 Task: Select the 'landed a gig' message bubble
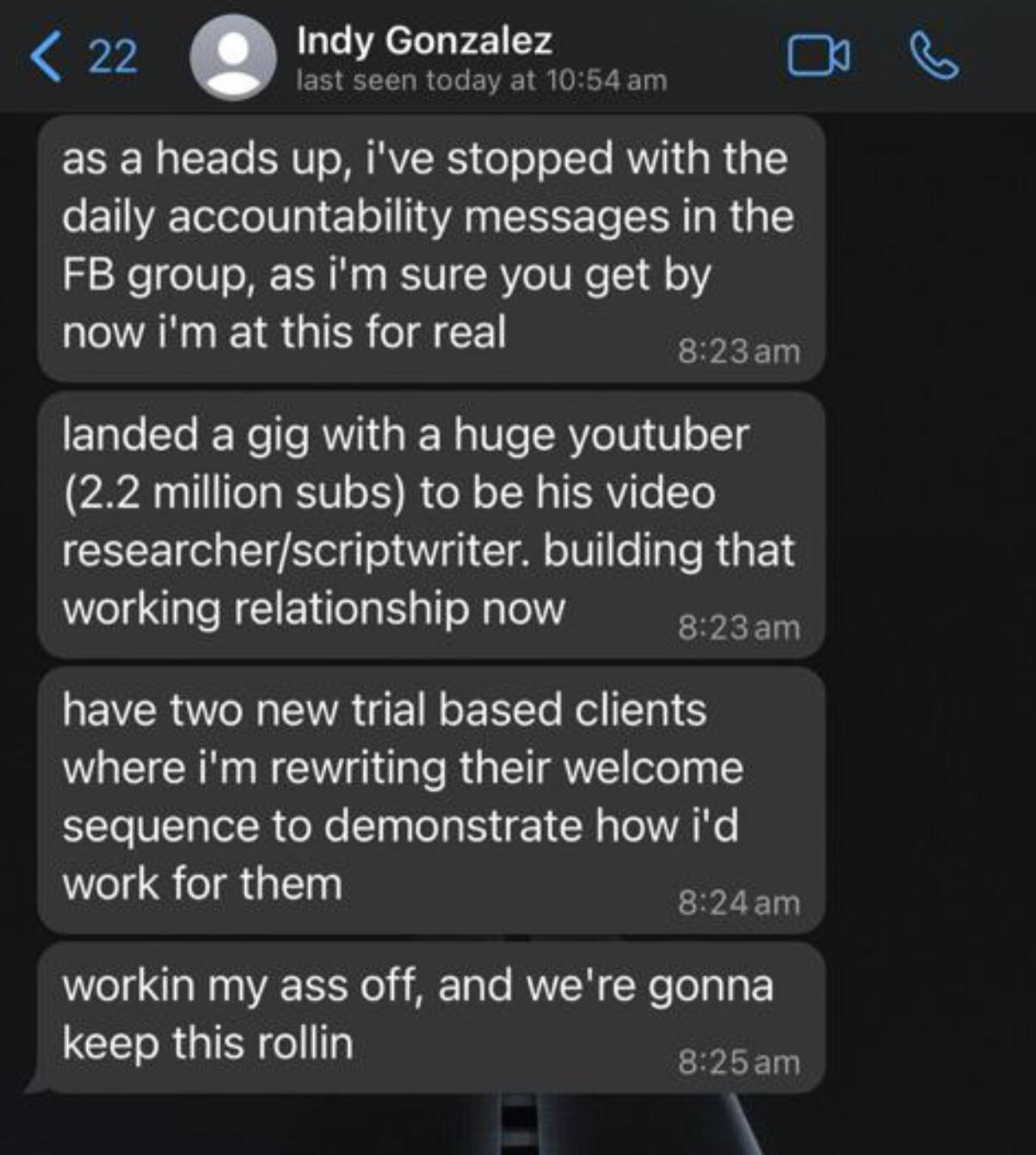430,523
